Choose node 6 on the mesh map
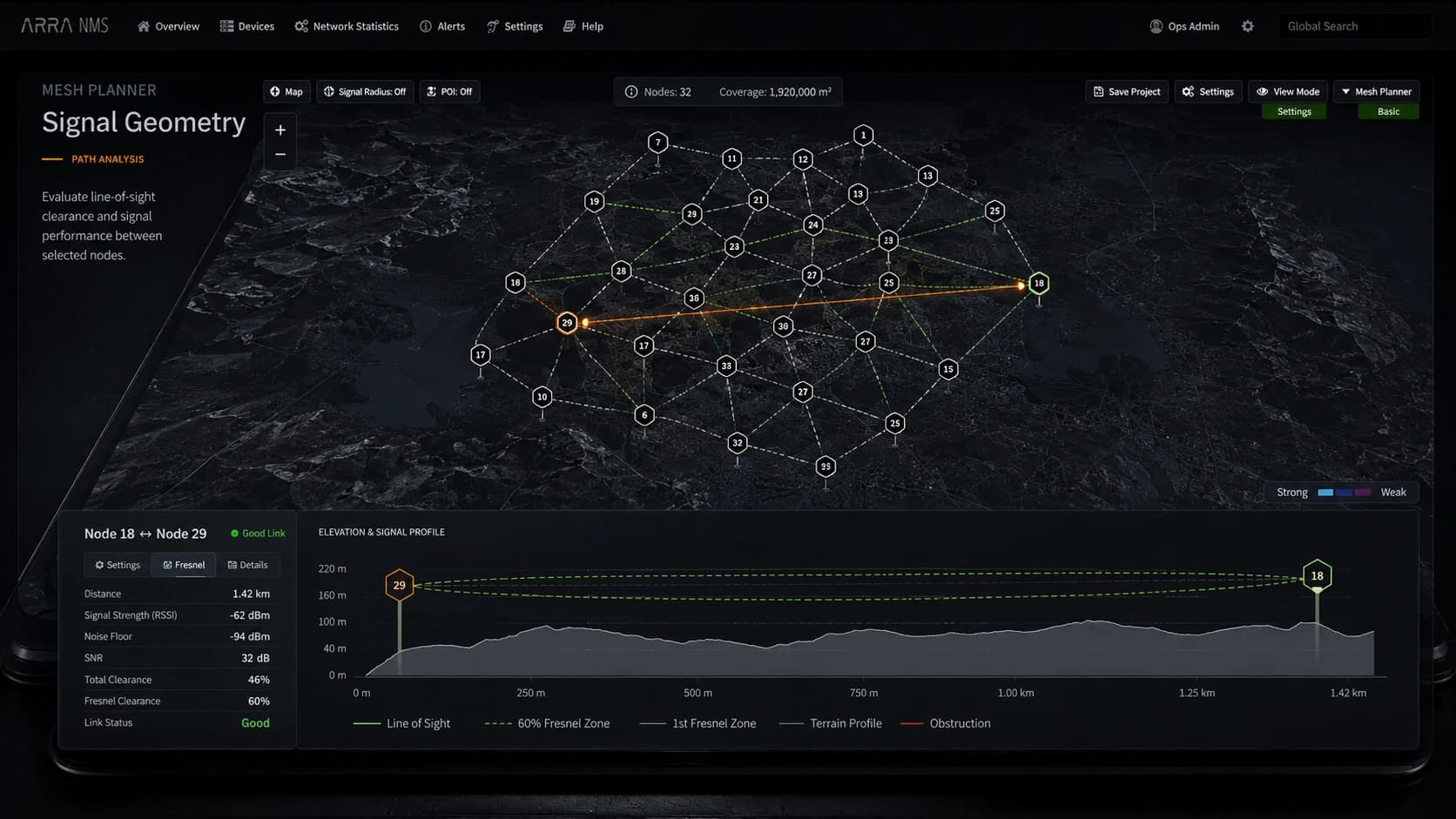The width and height of the screenshot is (1456, 819). (x=644, y=415)
